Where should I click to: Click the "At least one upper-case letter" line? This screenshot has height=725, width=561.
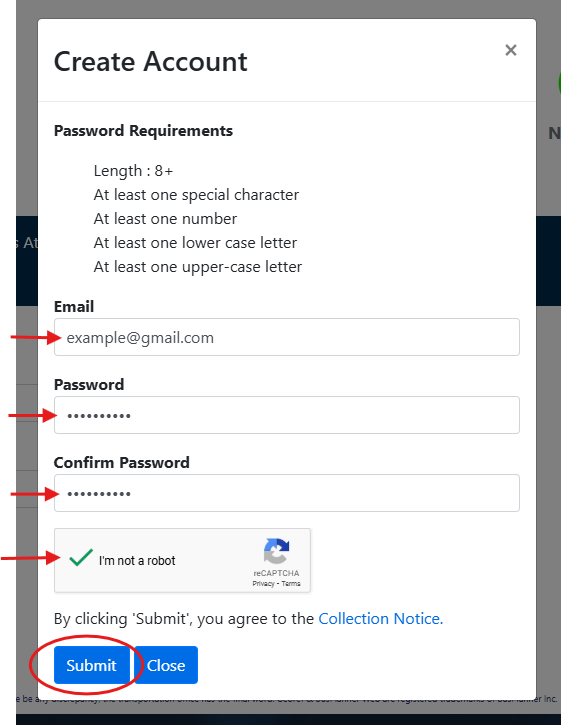click(197, 267)
